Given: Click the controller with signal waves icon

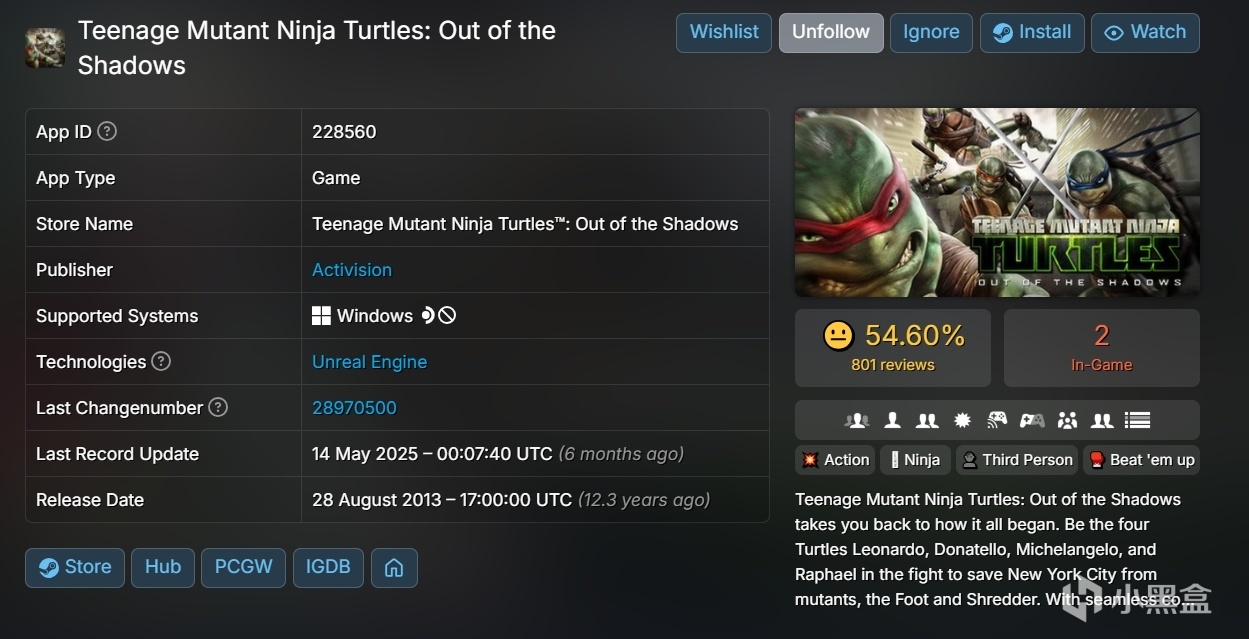Looking at the screenshot, I should click(x=997, y=421).
